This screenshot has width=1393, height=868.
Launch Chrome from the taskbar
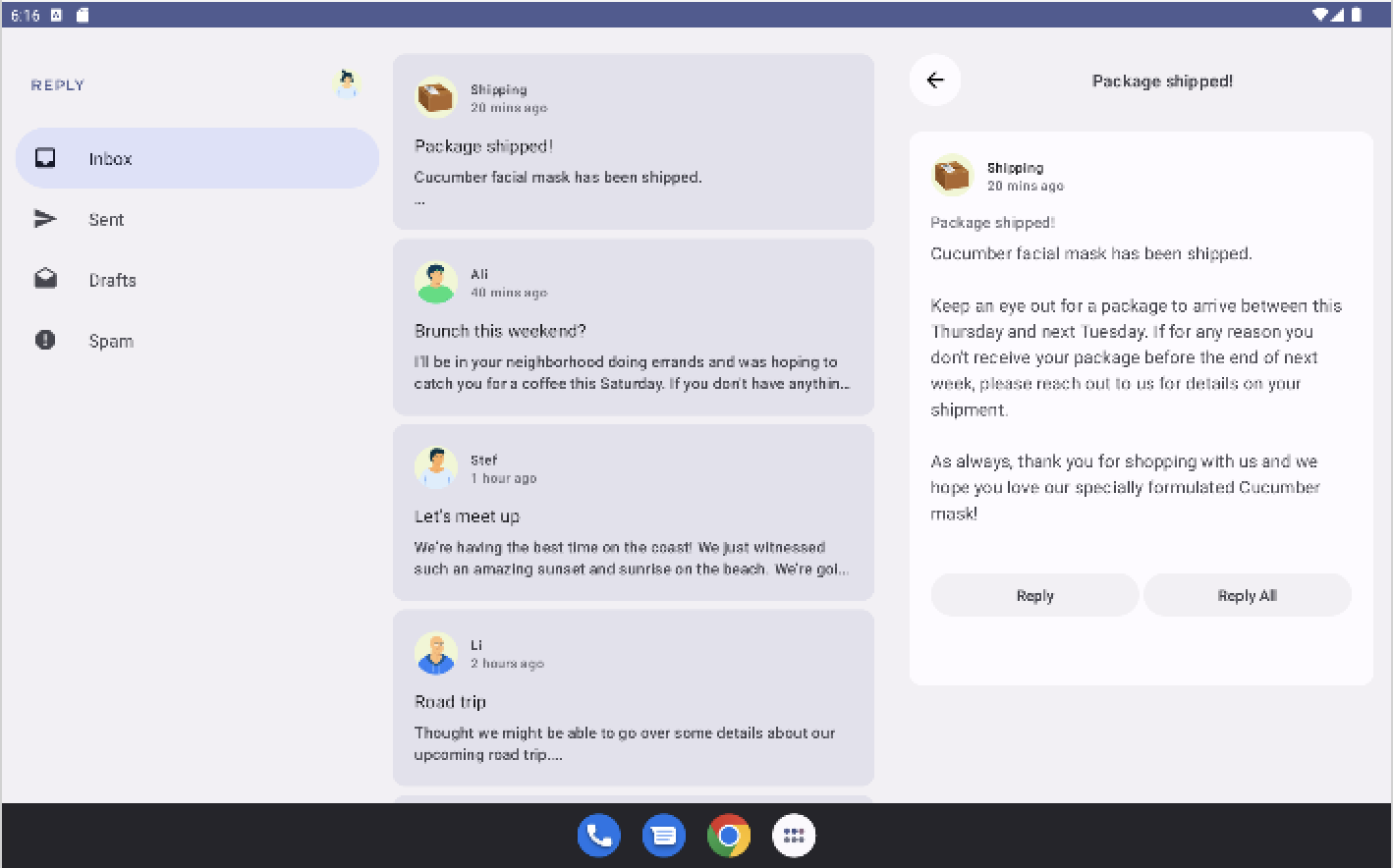[x=728, y=836]
